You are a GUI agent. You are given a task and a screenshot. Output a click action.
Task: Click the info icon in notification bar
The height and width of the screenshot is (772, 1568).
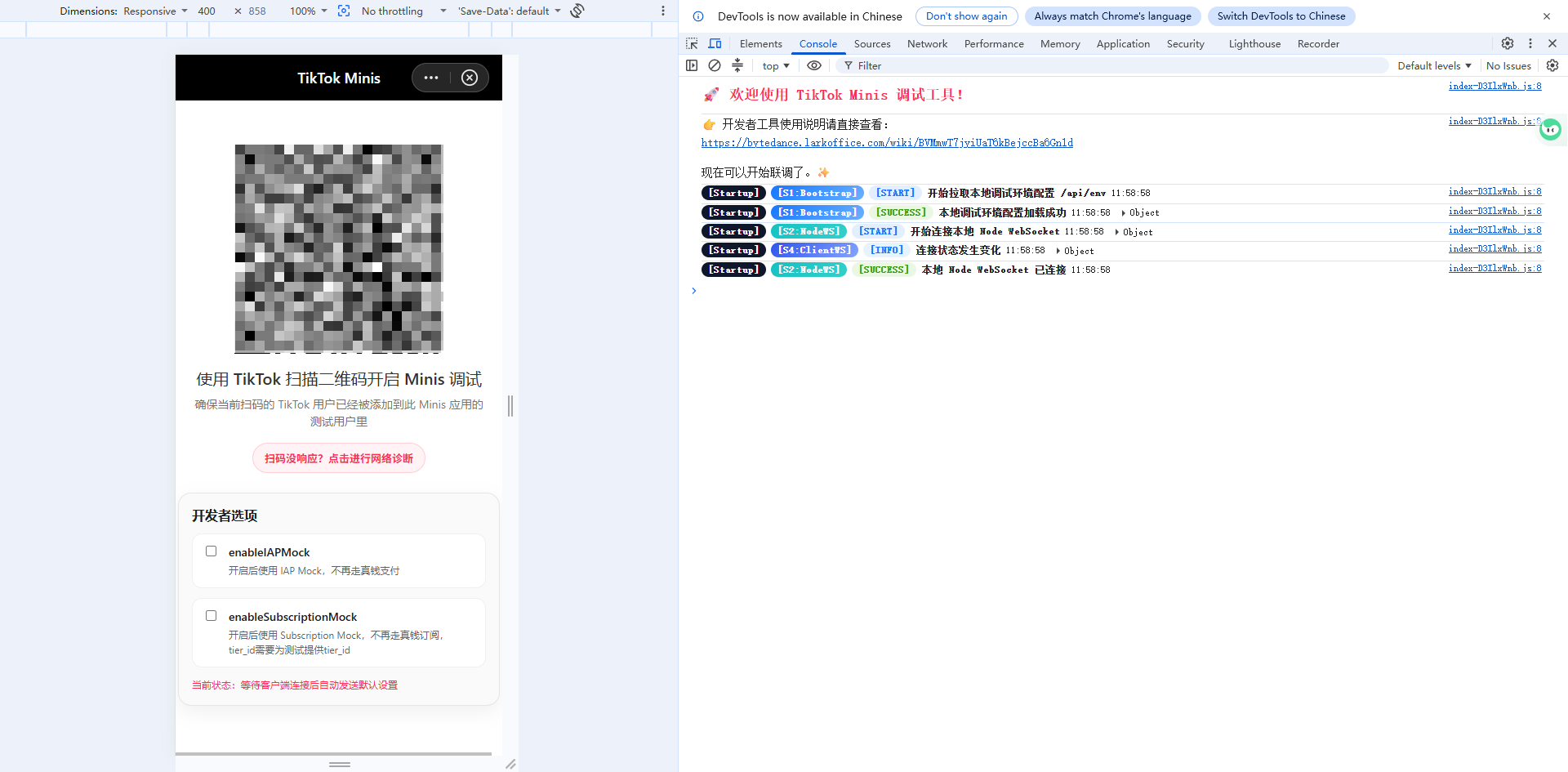coord(698,16)
